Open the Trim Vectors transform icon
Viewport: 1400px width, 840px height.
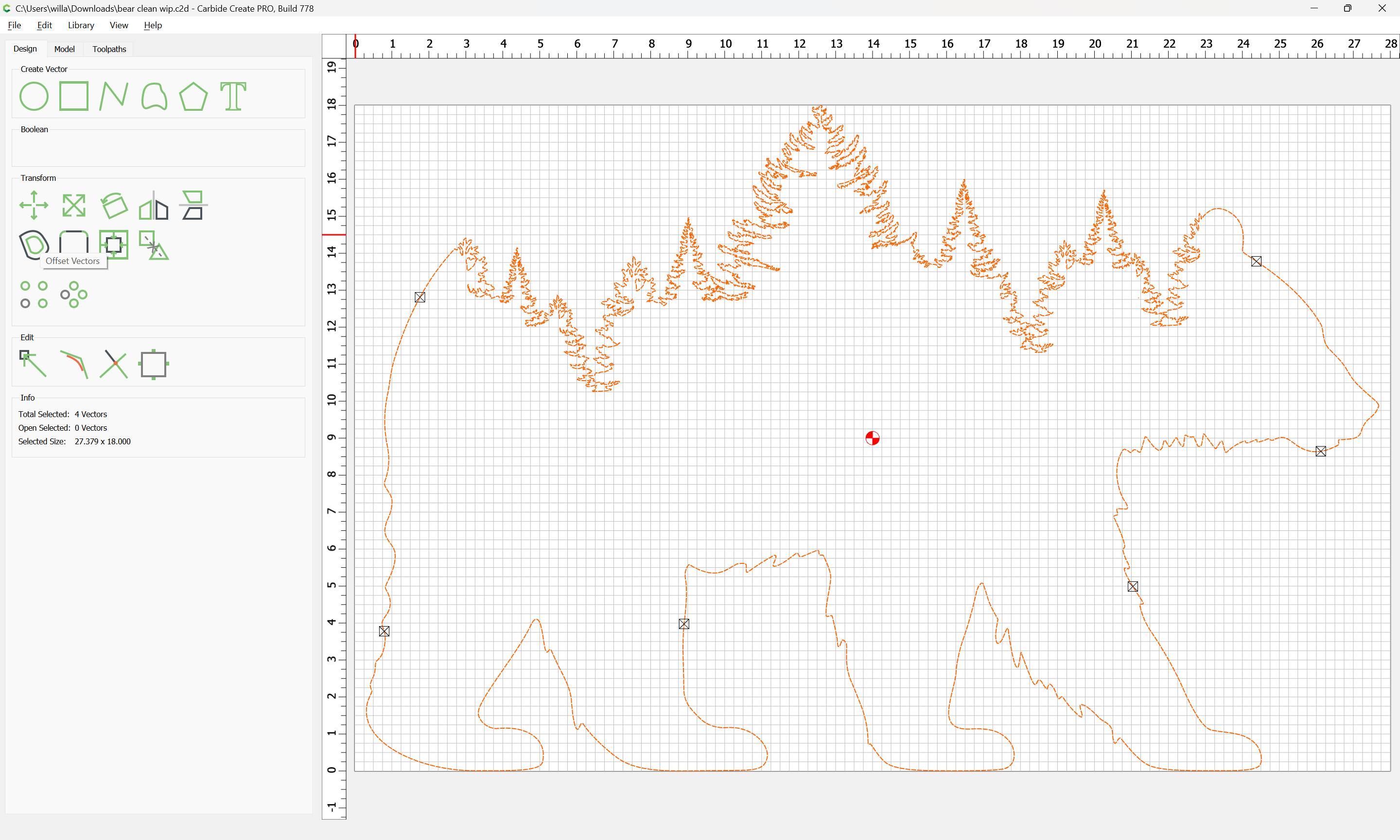154,245
